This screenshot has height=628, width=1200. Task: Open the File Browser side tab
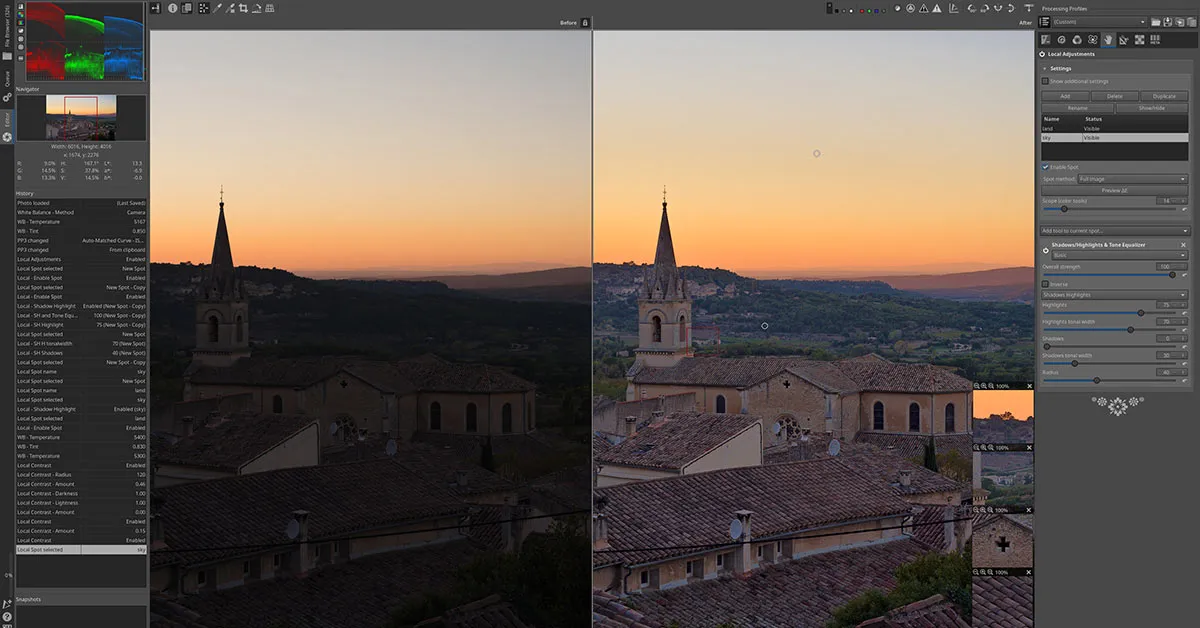[7, 32]
